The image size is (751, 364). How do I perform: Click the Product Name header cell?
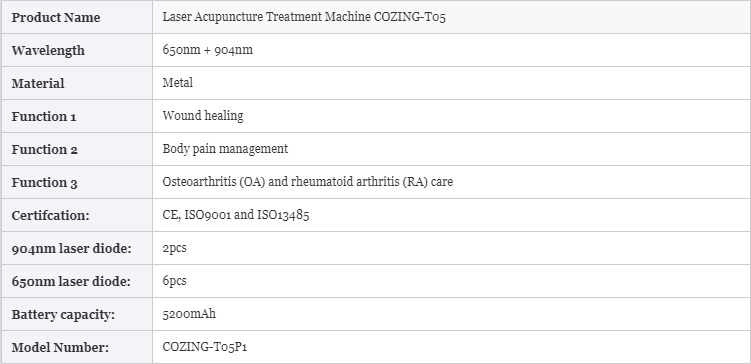coord(77,17)
